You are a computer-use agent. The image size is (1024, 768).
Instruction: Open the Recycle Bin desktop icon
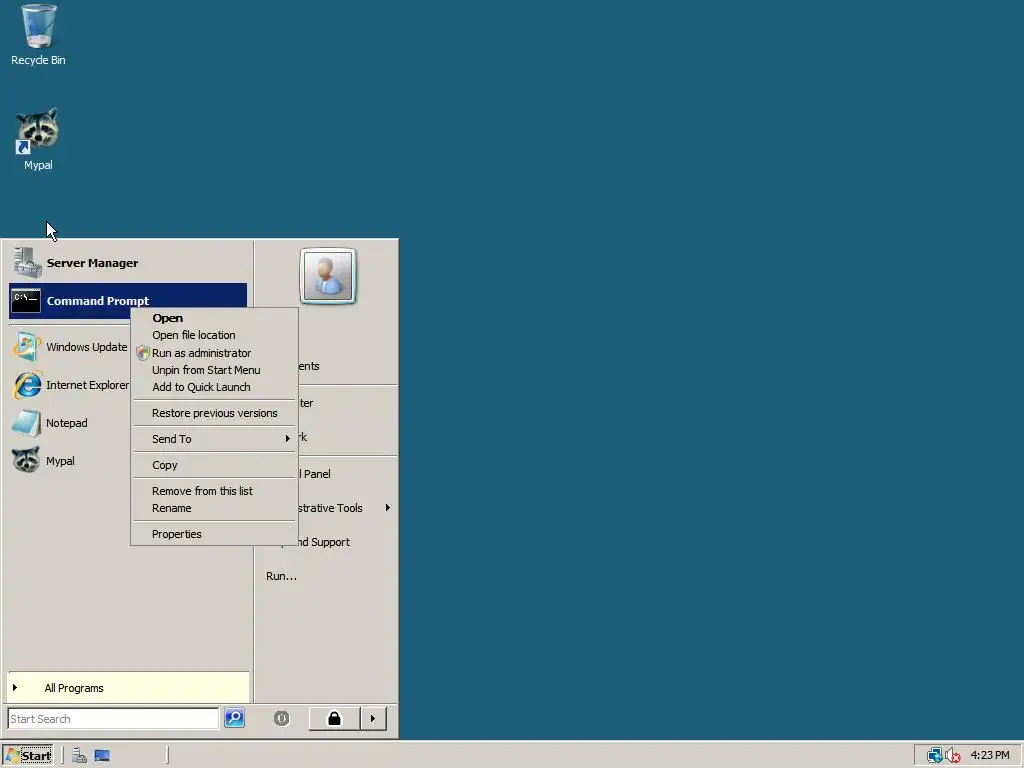(38, 35)
